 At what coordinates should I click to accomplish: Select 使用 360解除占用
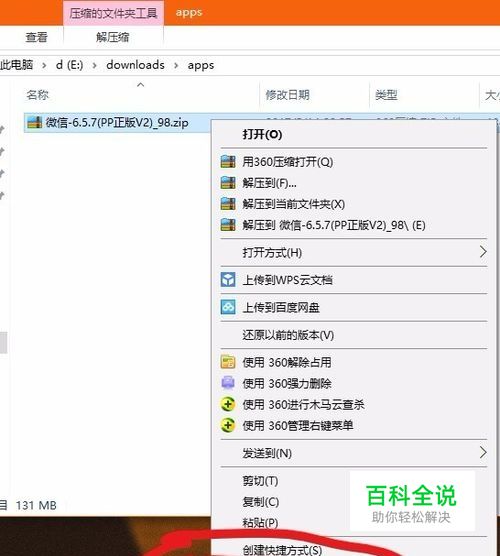(x=287, y=362)
